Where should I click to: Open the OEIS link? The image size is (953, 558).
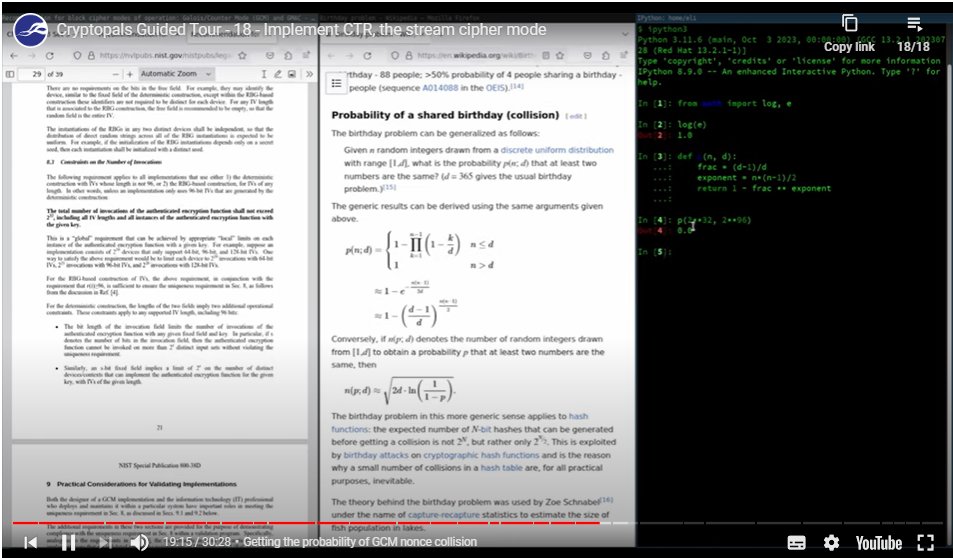[x=493, y=88]
